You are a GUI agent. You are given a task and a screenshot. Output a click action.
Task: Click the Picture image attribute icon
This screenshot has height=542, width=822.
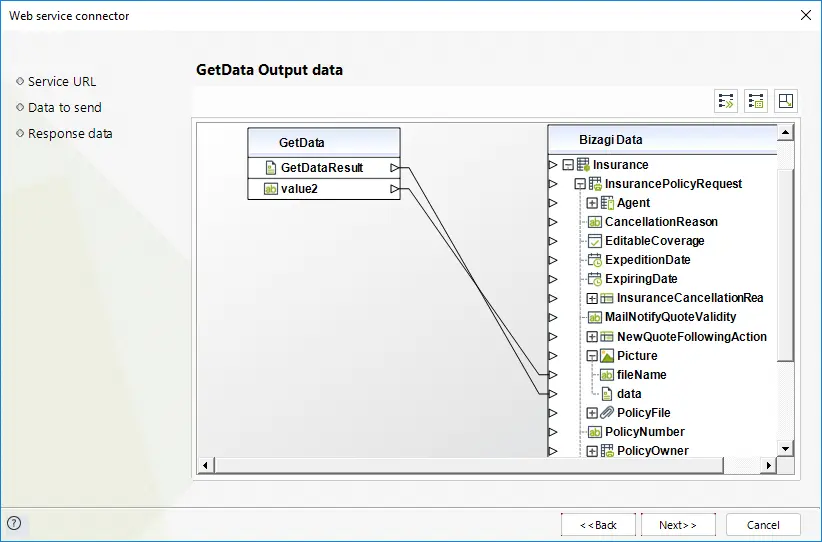(x=607, y=356)
